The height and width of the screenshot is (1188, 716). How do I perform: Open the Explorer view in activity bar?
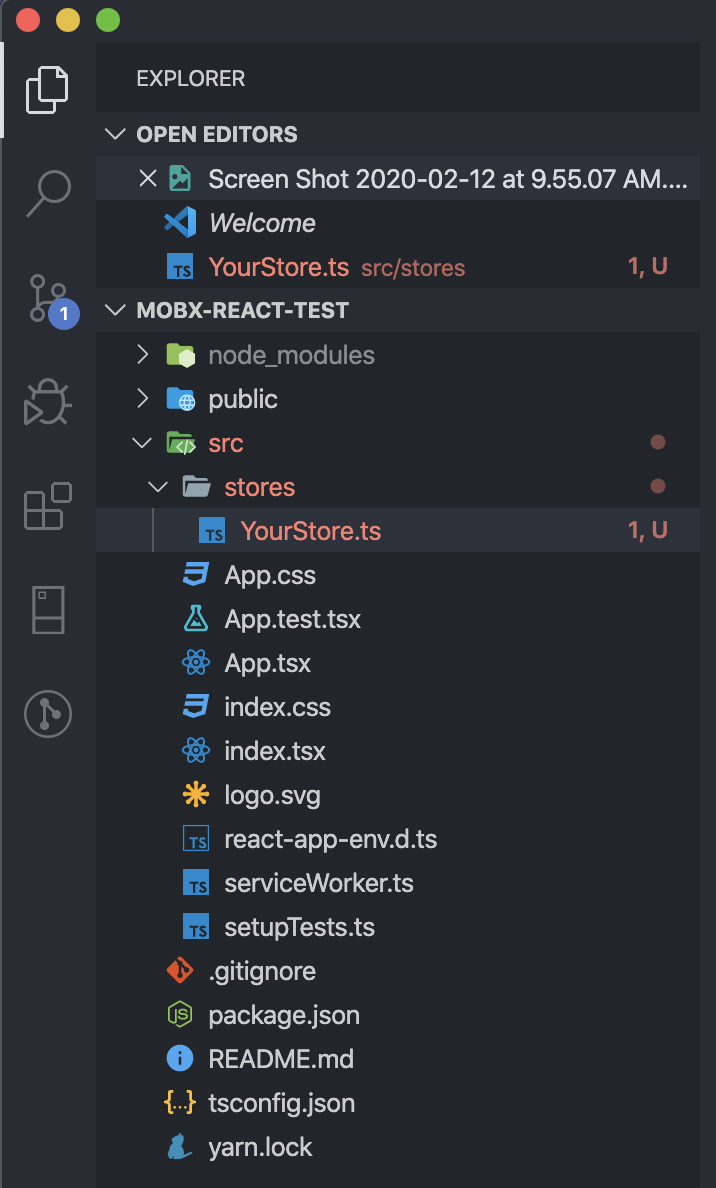pyautogui.click(x=47, y=90)
